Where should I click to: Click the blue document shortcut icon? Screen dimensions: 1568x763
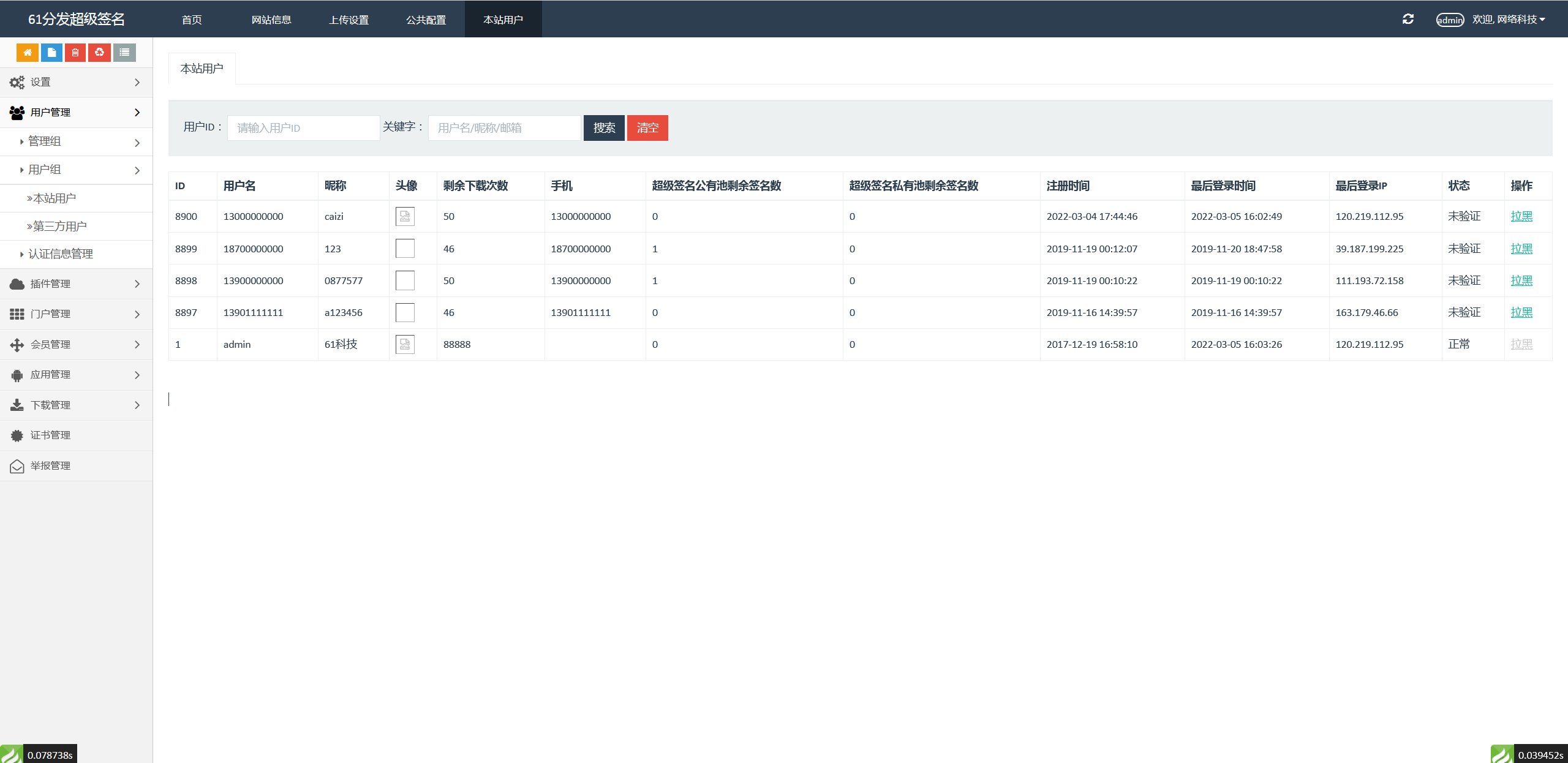(51, 53)
